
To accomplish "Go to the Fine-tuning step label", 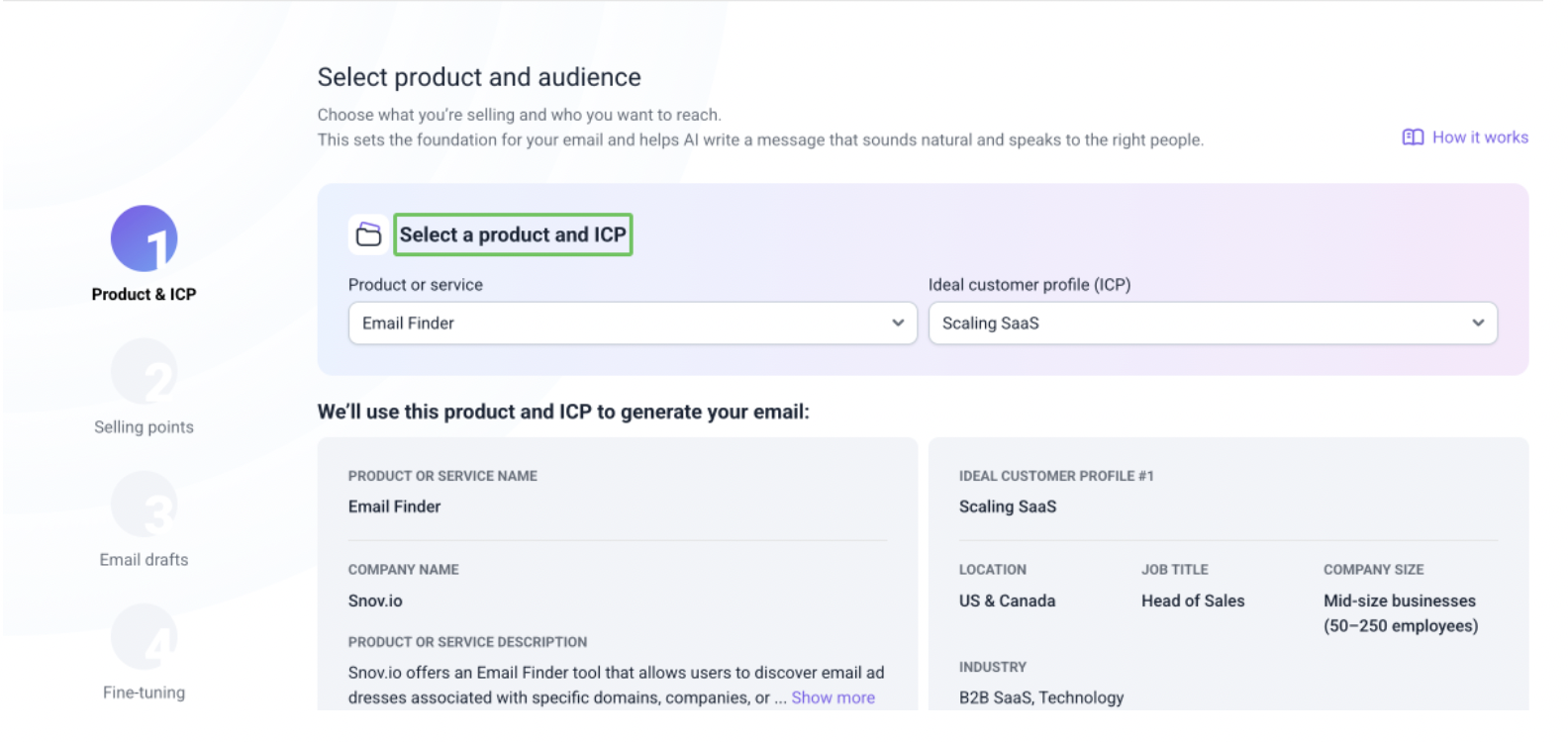I will tap(144, 693).
